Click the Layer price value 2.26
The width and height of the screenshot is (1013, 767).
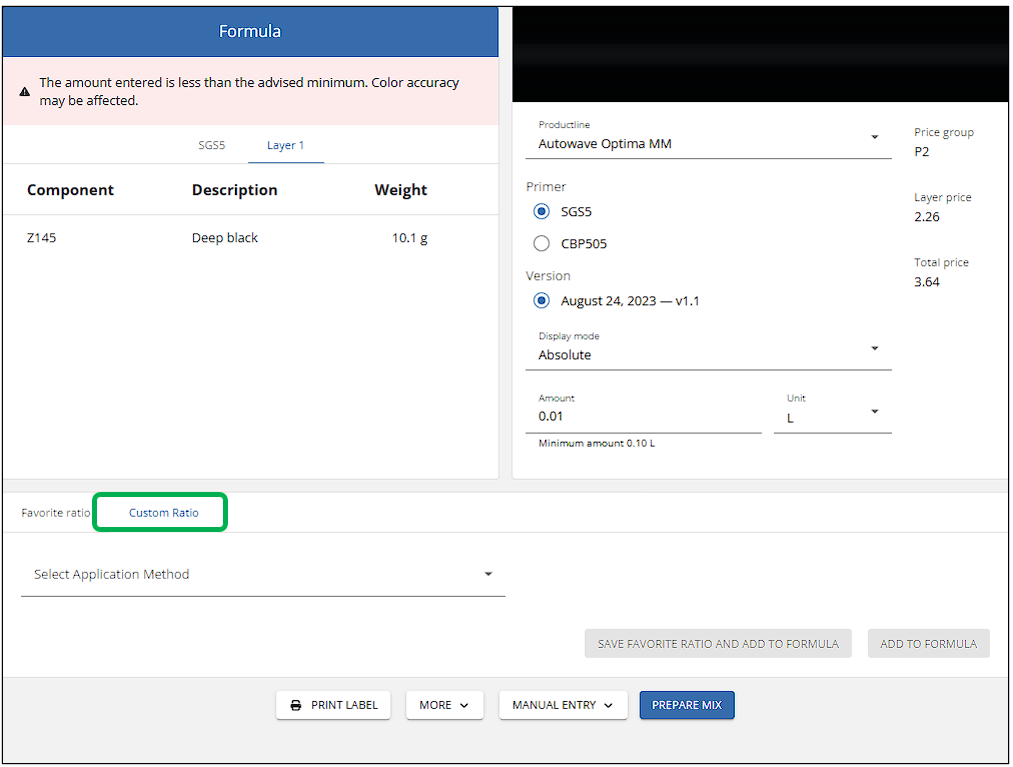click(926, 217)
